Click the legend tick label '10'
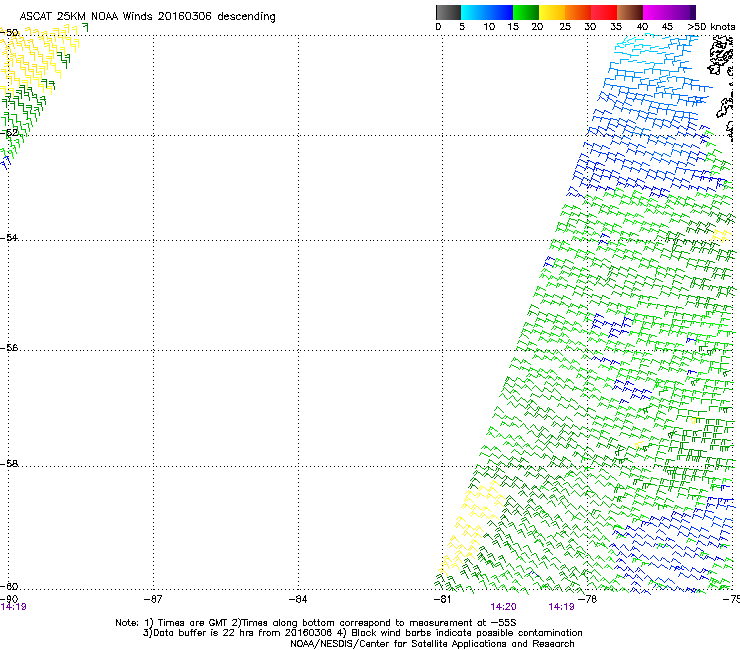740x650 pixels. pos(489,27)
